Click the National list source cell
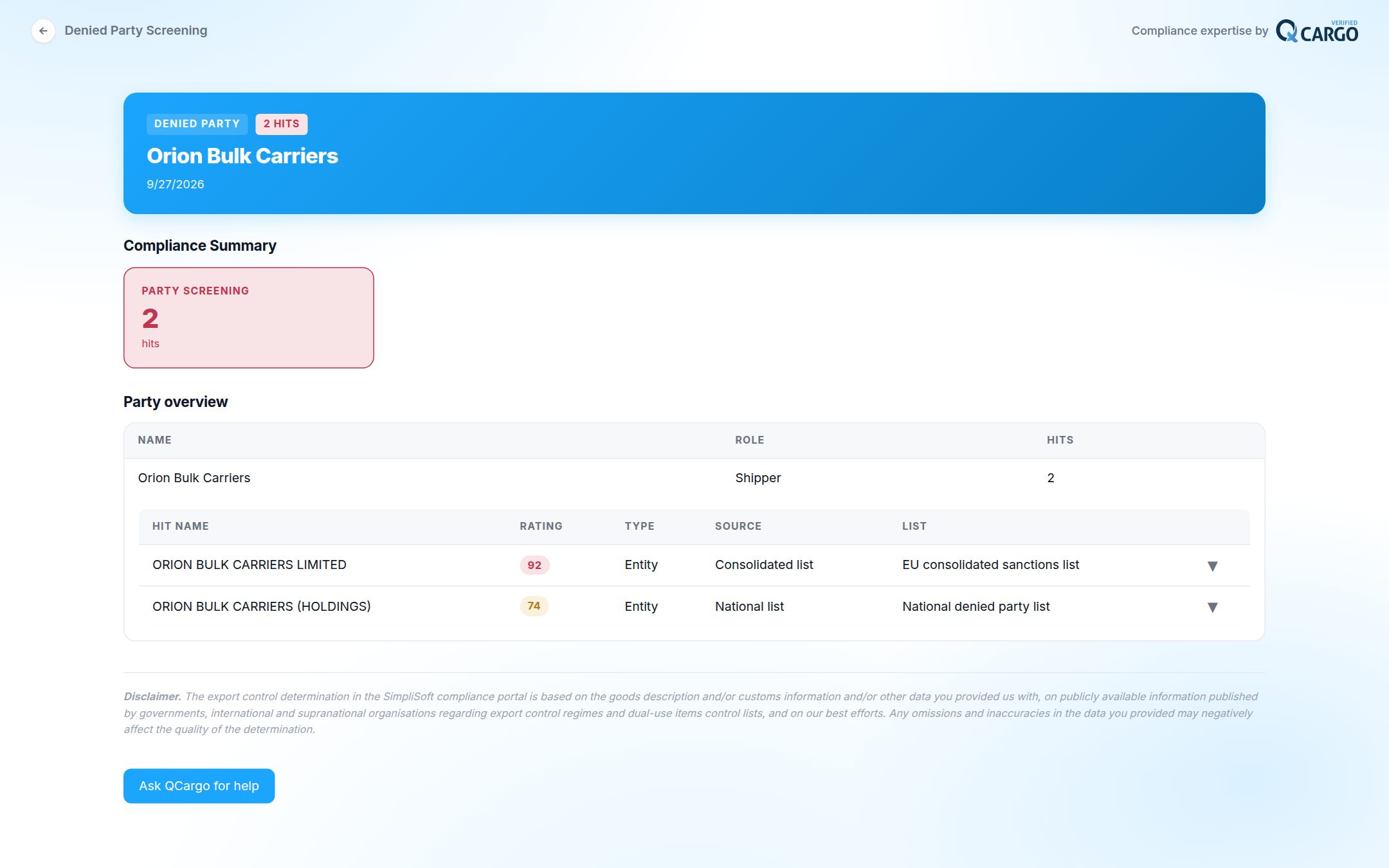1389x868 pixels. 749,606
